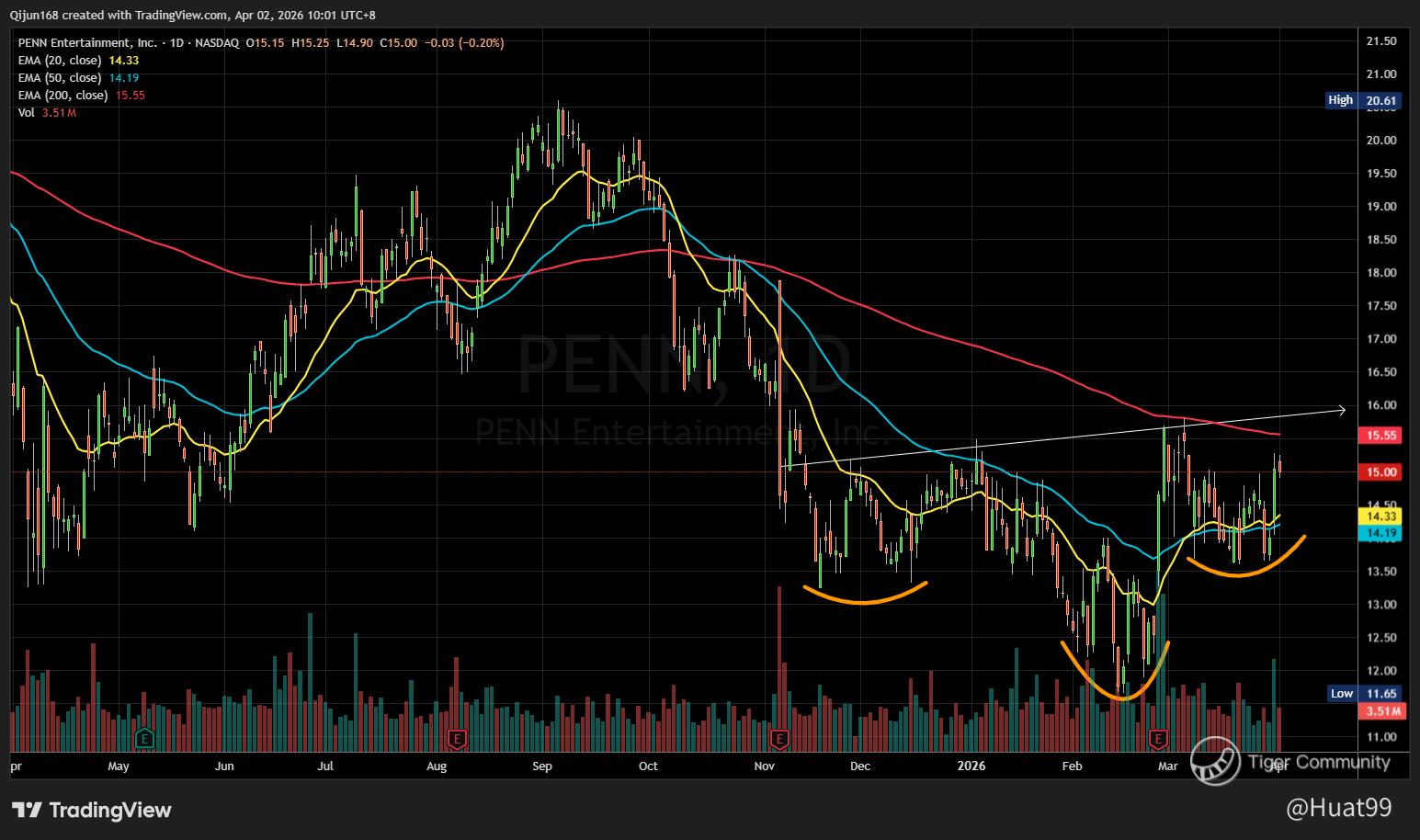The width and height of the screenshot is (1420, 840).
Task: Click the 17.50 price axis label
Action: [1381, 306]
